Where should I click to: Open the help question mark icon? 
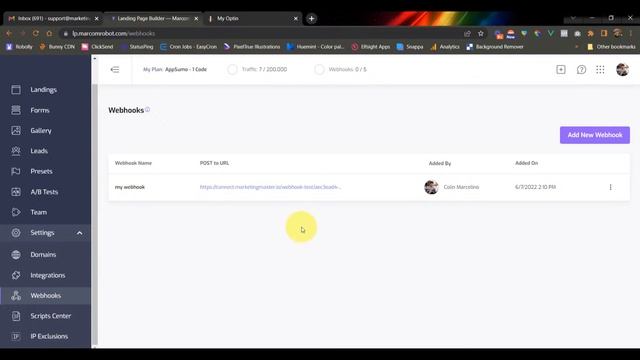pos(581,69)
